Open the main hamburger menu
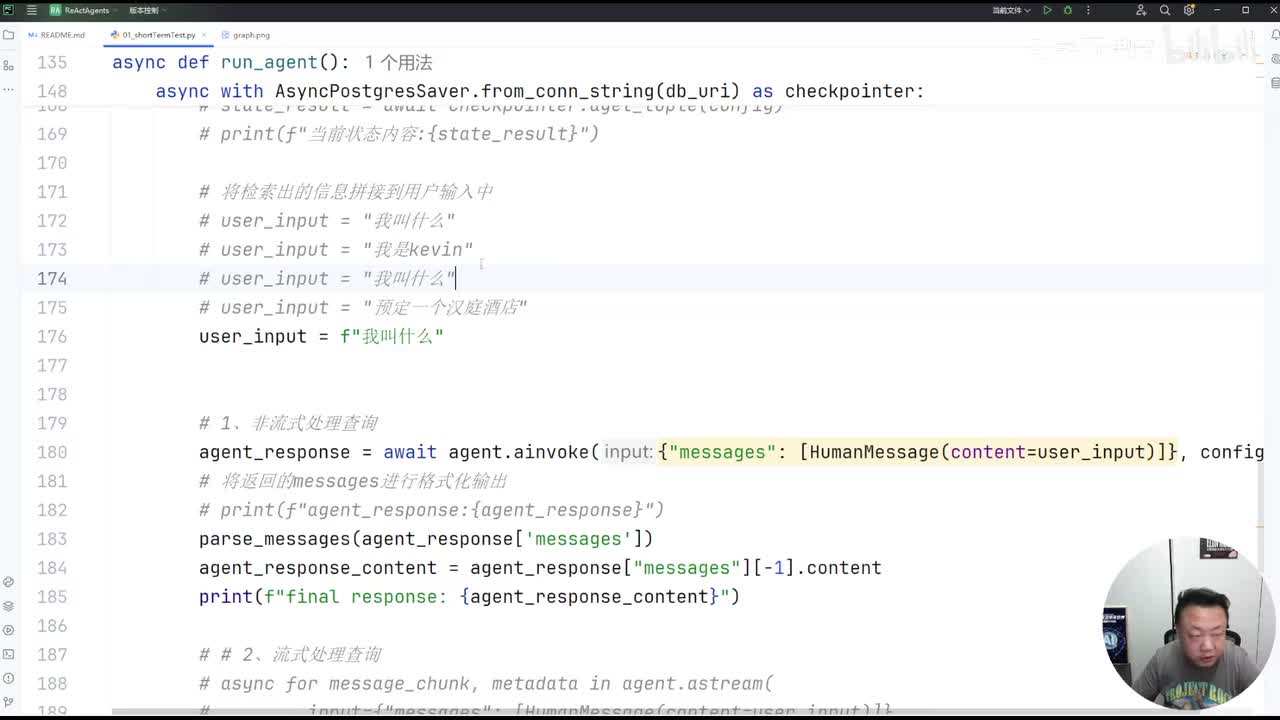Image resolution: width=1280 pixels, height=720 pixels. point(32,10)
